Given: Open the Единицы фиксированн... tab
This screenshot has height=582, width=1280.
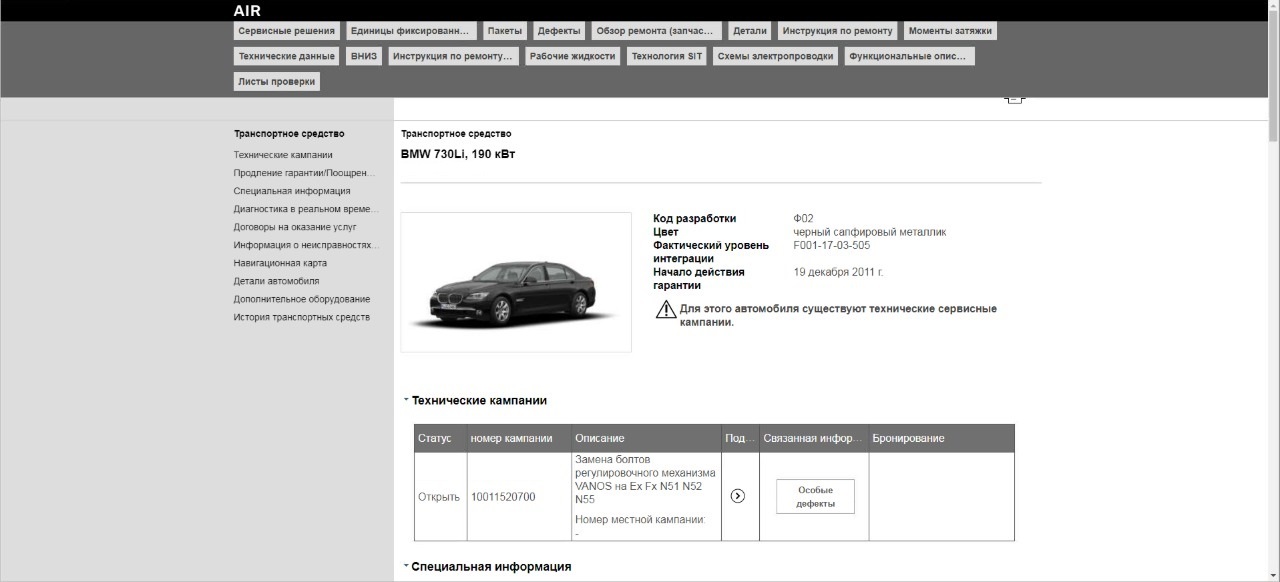Looking at the screenshot, I should (411, 31).
